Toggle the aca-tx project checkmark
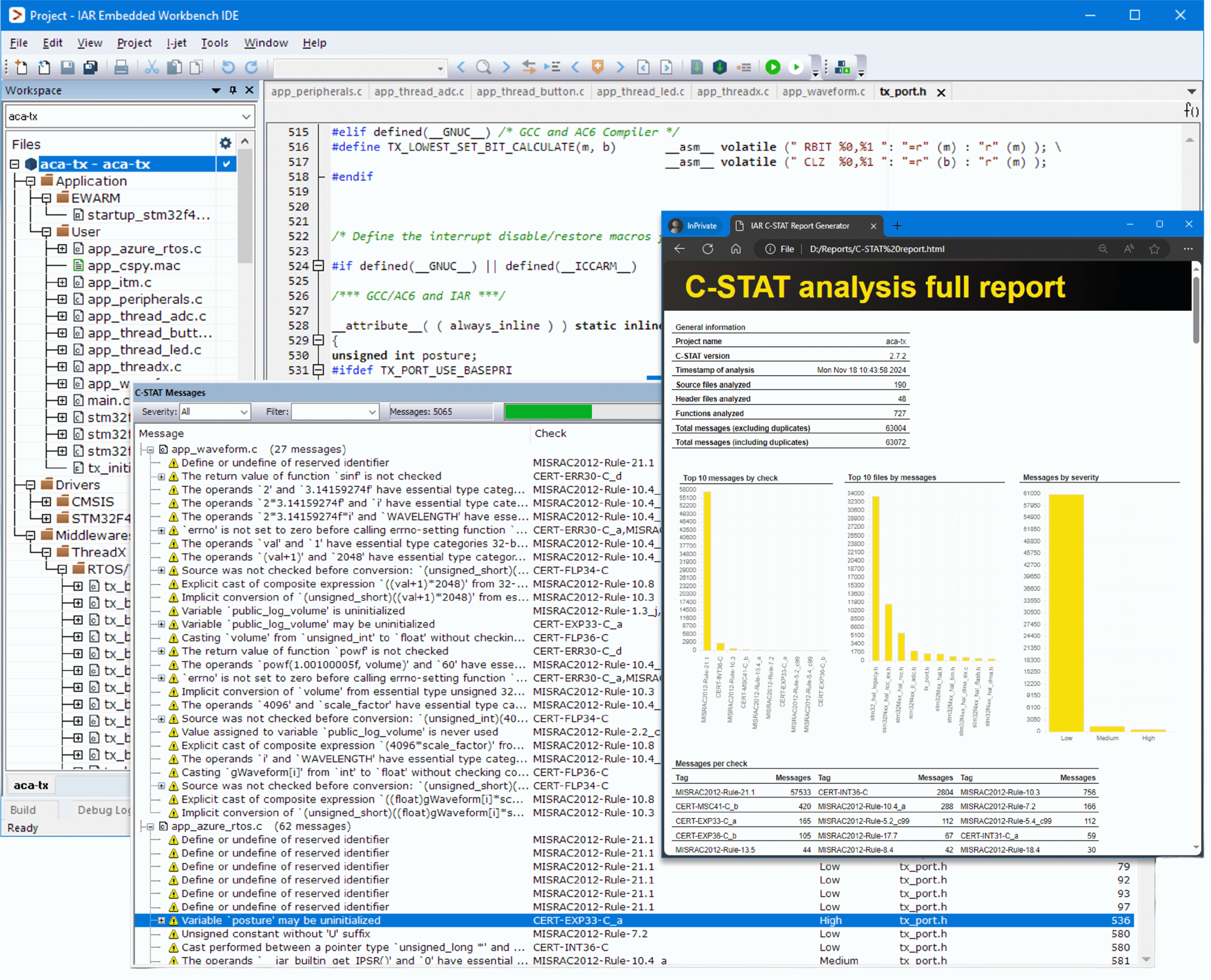The image size is (1211, 980). pyautogui.click(x=226, y=164)
